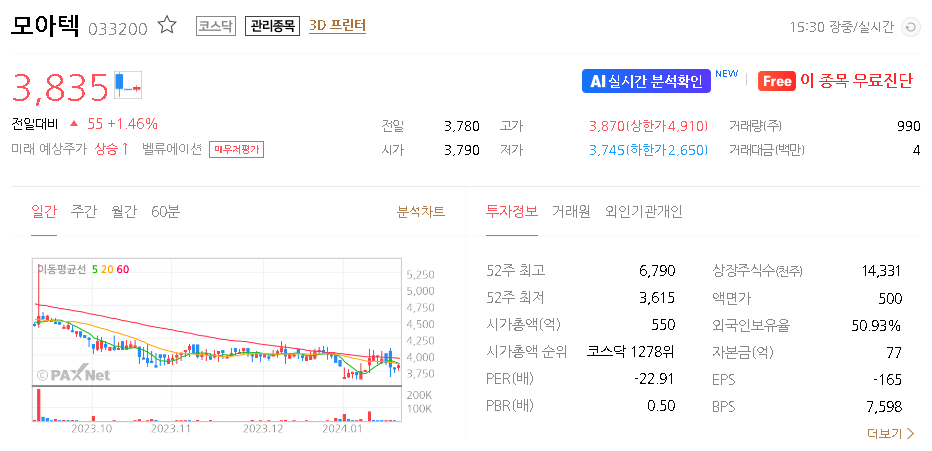
Task: Click the PER(배) value -22.91
Action: 654,379
